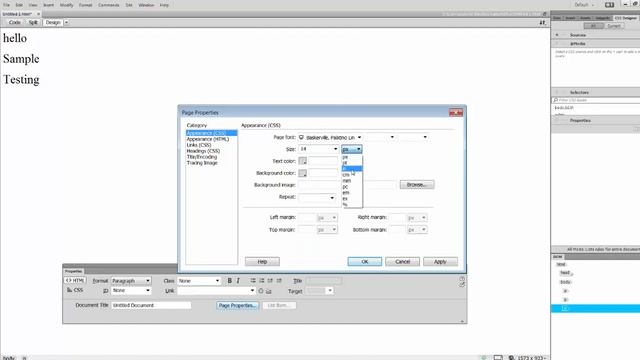The image size is (640, 360).
Task: Select Appearance (HTML) category
Action: (x=208, y=139)
